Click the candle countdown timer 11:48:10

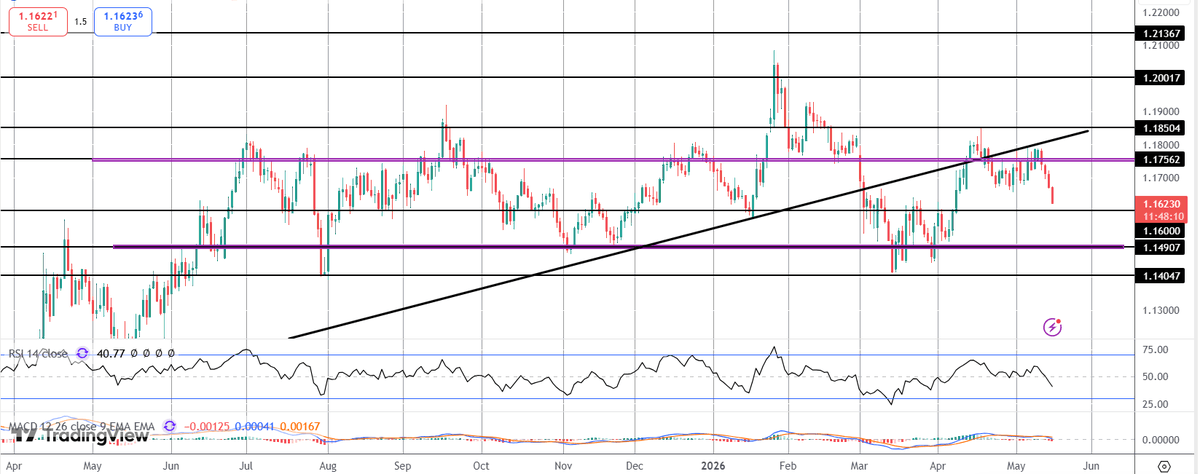click(x=1163, y=215)
